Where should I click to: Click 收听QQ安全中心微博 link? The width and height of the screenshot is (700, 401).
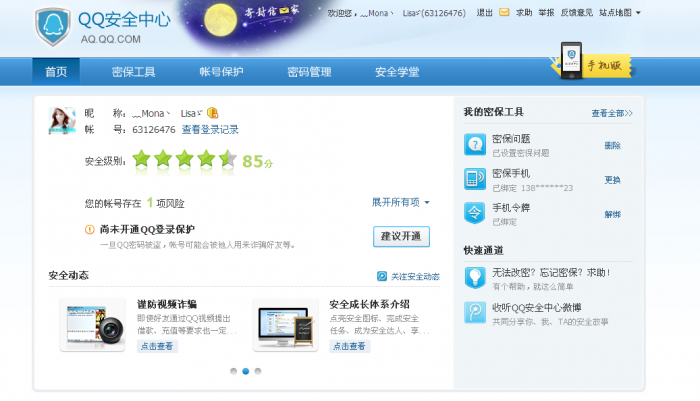[537, 308]
